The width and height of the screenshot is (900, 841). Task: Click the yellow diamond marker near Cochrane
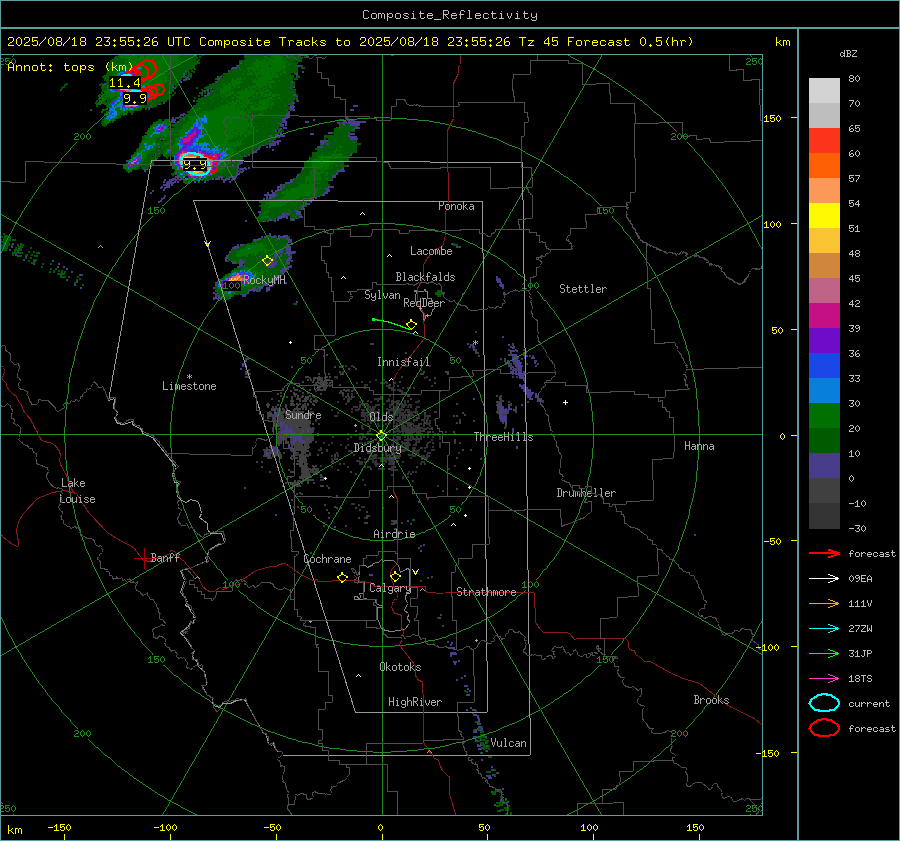[343, 578]
